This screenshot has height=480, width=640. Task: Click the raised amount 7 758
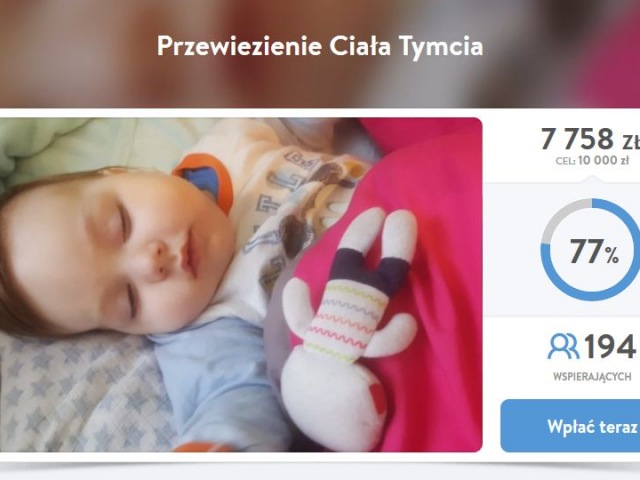[x=577, y=139]
